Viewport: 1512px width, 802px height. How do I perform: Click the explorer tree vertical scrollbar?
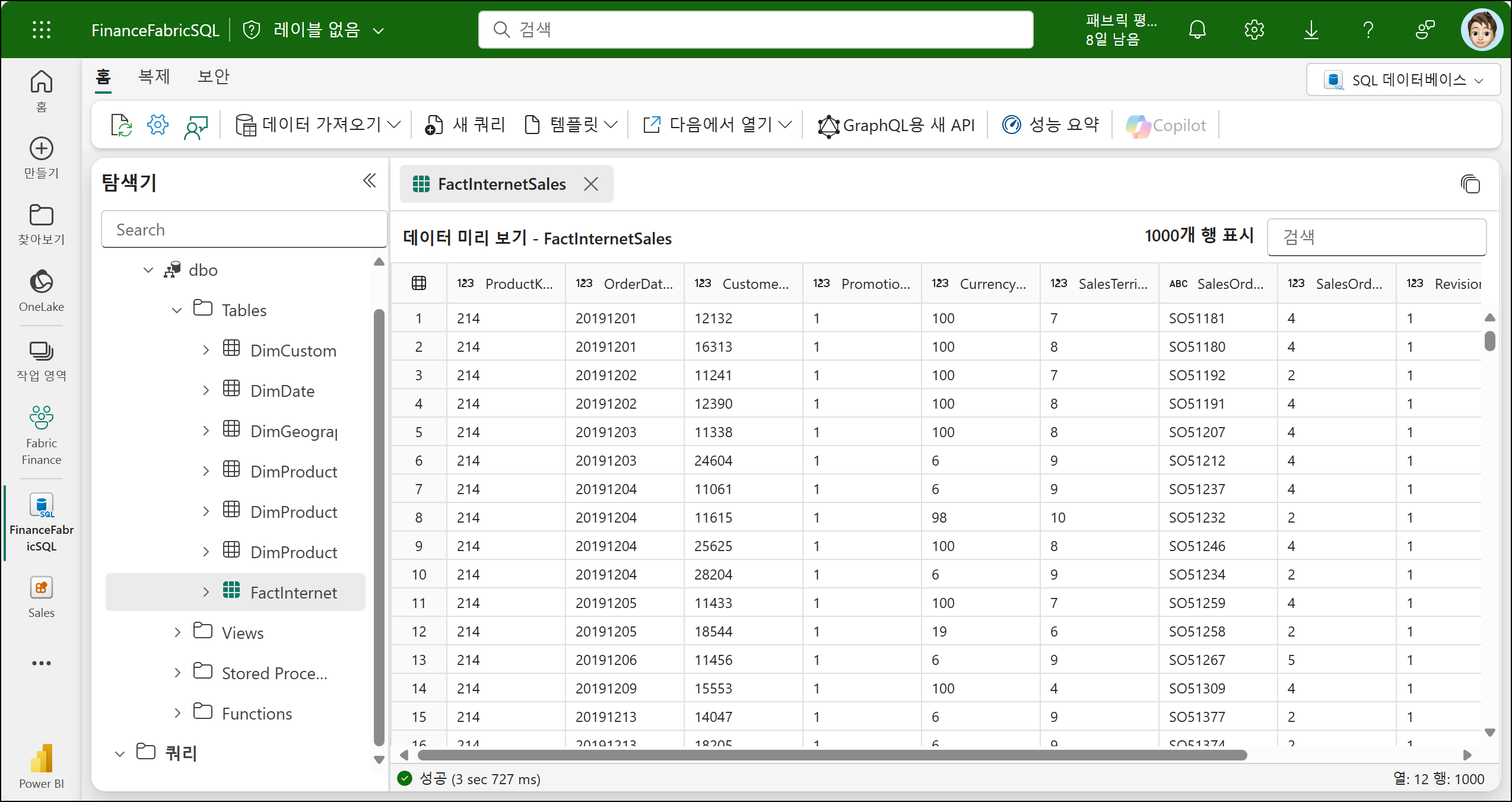pos(379,528)
